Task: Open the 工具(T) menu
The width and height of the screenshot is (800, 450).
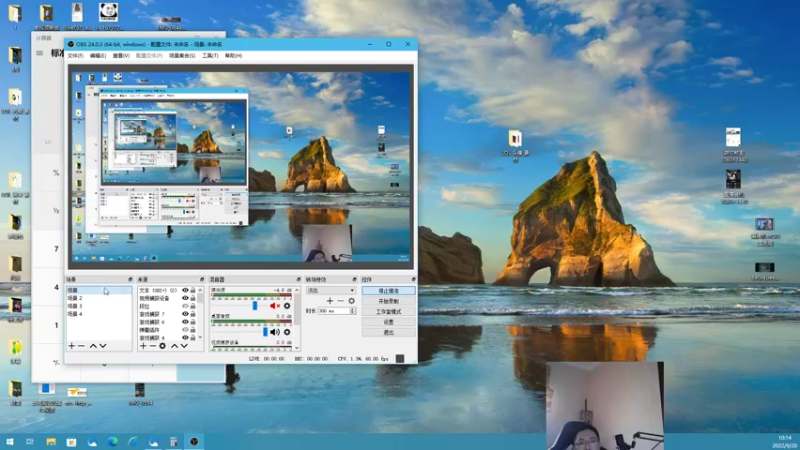Action: pyautogui.click(x=210, y=56)
